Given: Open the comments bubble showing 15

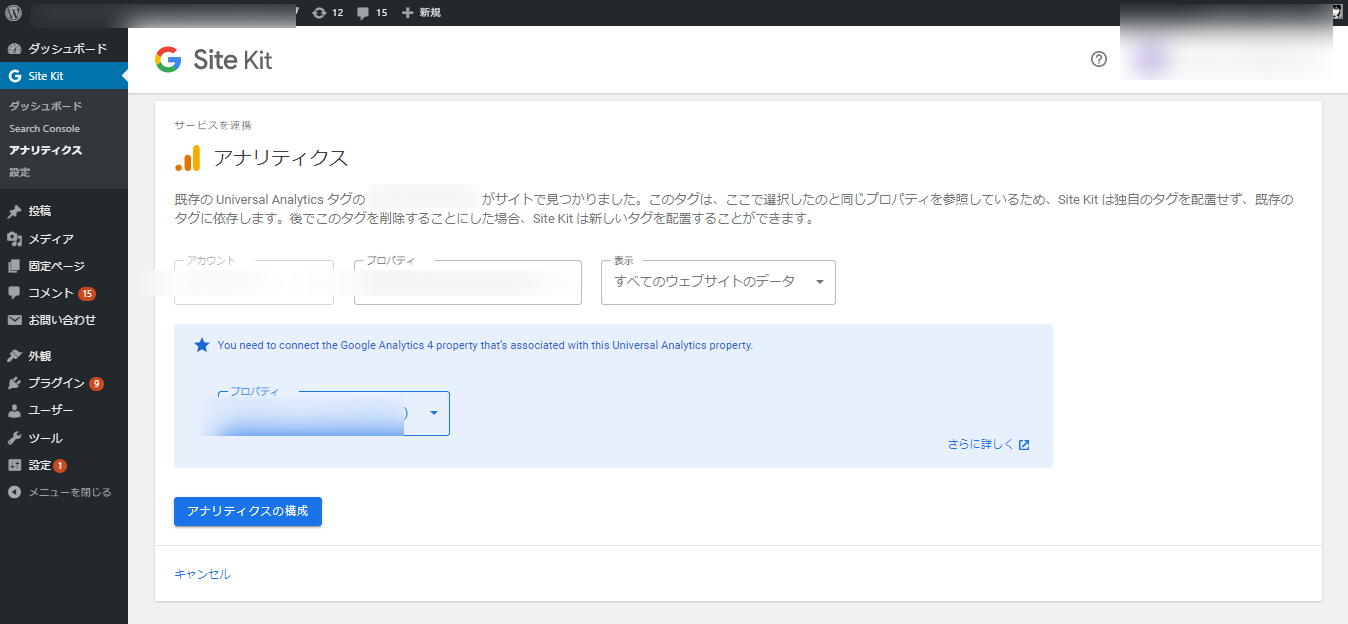Looking at the screenshot, I should (372, 13).
